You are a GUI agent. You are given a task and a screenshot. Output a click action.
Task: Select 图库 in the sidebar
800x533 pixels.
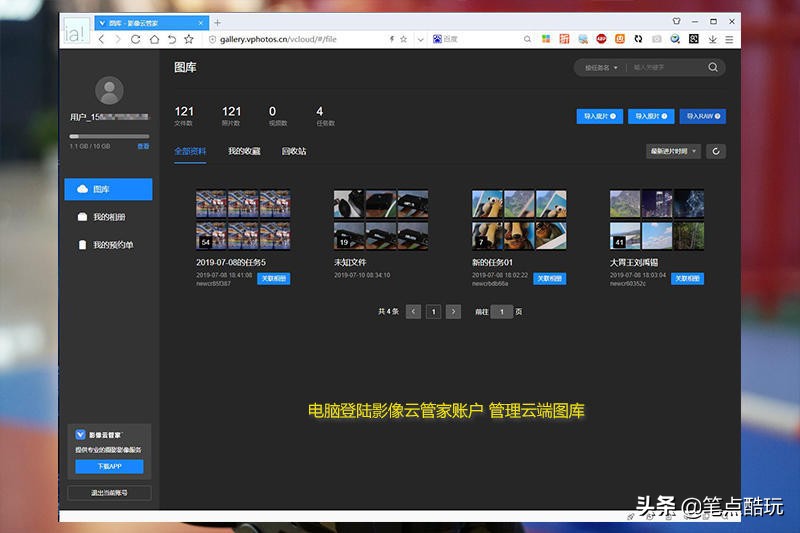point(108,189)
